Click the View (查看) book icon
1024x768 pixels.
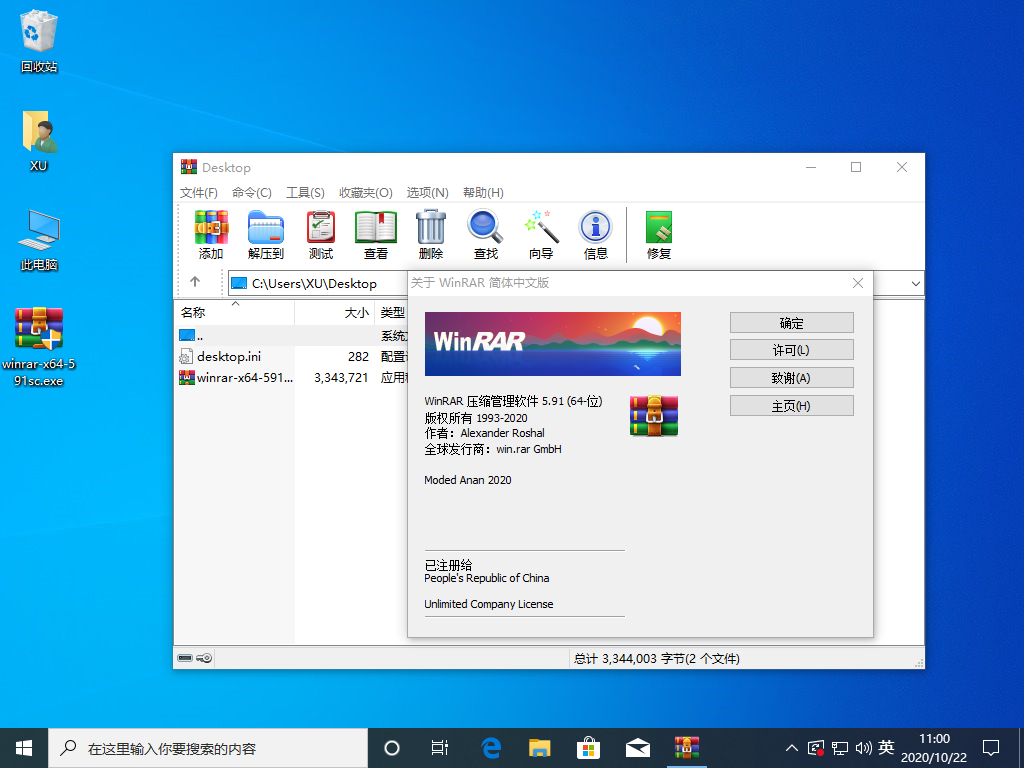tap(376, 235)
